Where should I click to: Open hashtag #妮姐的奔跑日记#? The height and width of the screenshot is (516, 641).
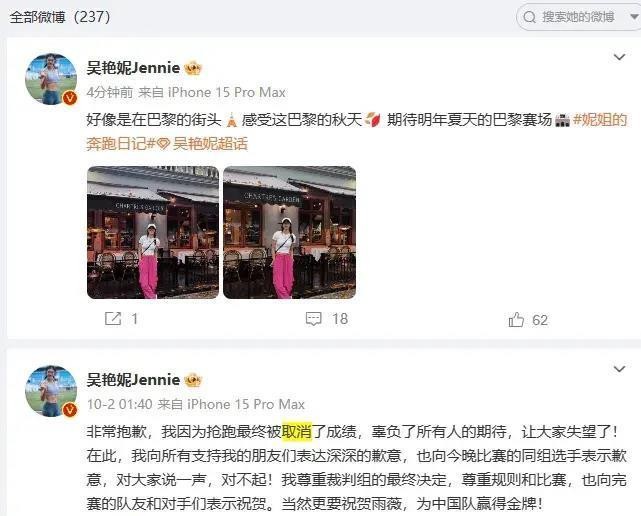click(x=356, y=132)
